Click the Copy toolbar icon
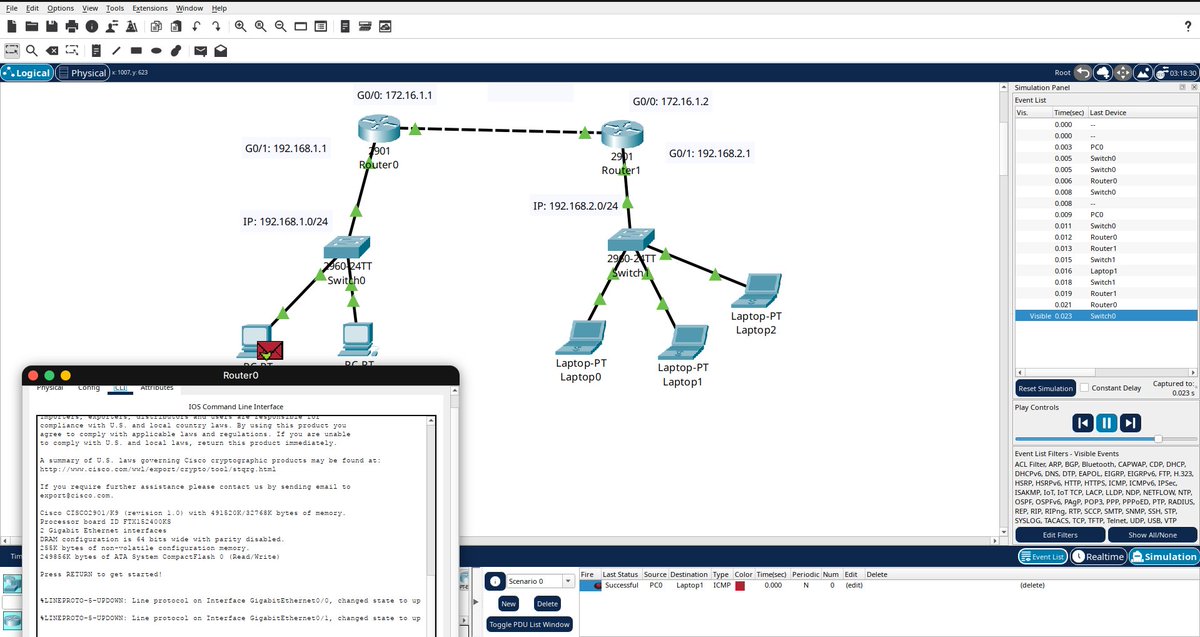The image size is (1200, 637). (156, 26)
